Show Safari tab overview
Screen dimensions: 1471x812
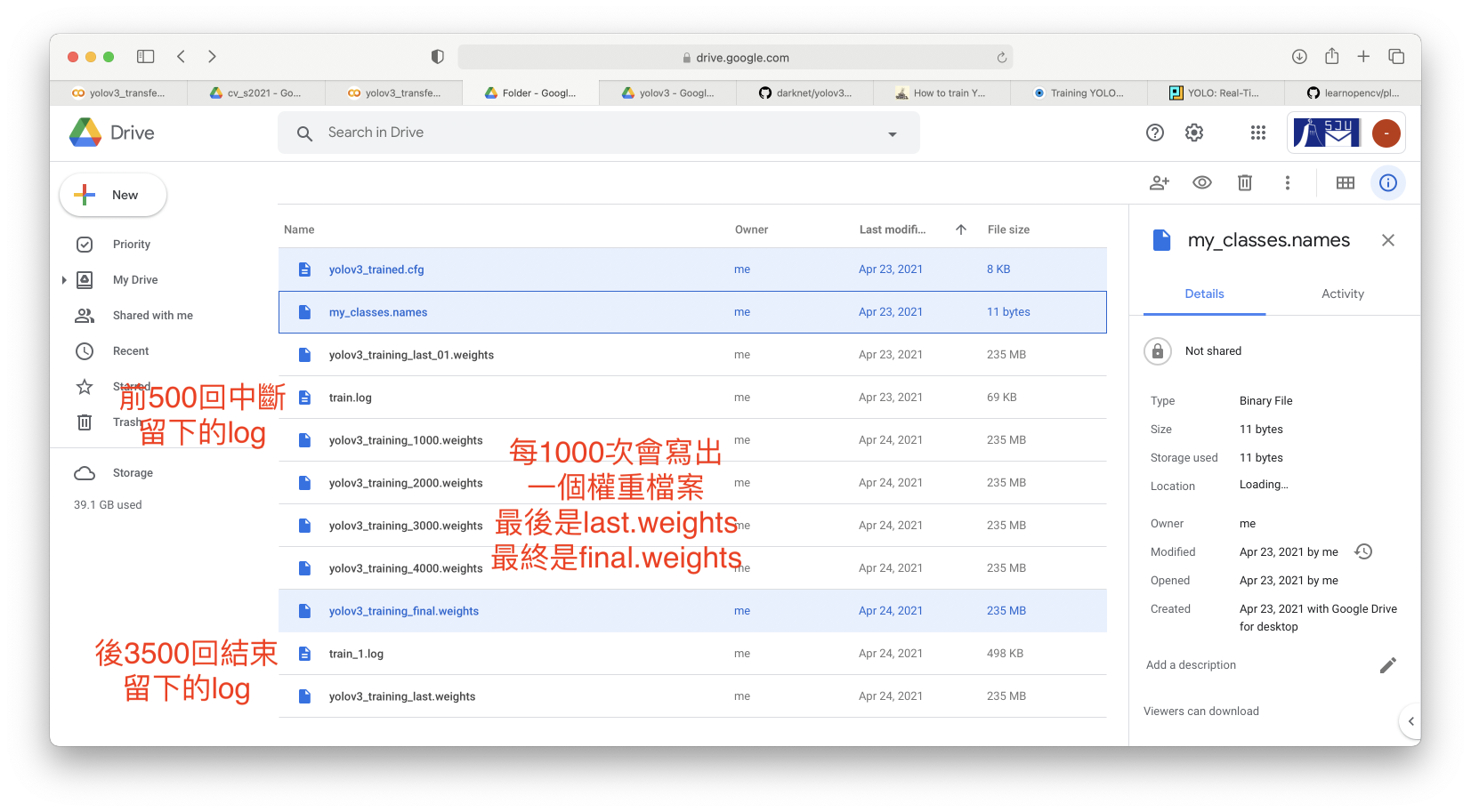(x=1396, y=57)
